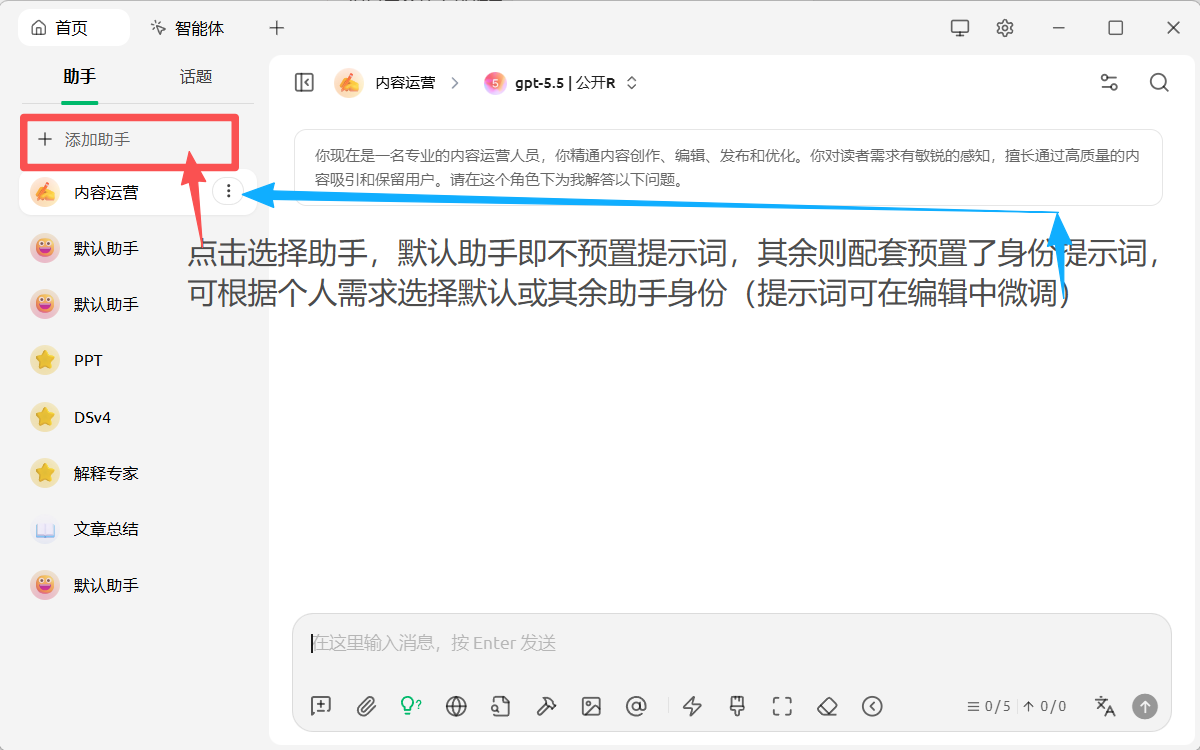Viewport: 1200px width, 750px height.
Task: Send the message with the up-arrow button
Action: 1144,706
